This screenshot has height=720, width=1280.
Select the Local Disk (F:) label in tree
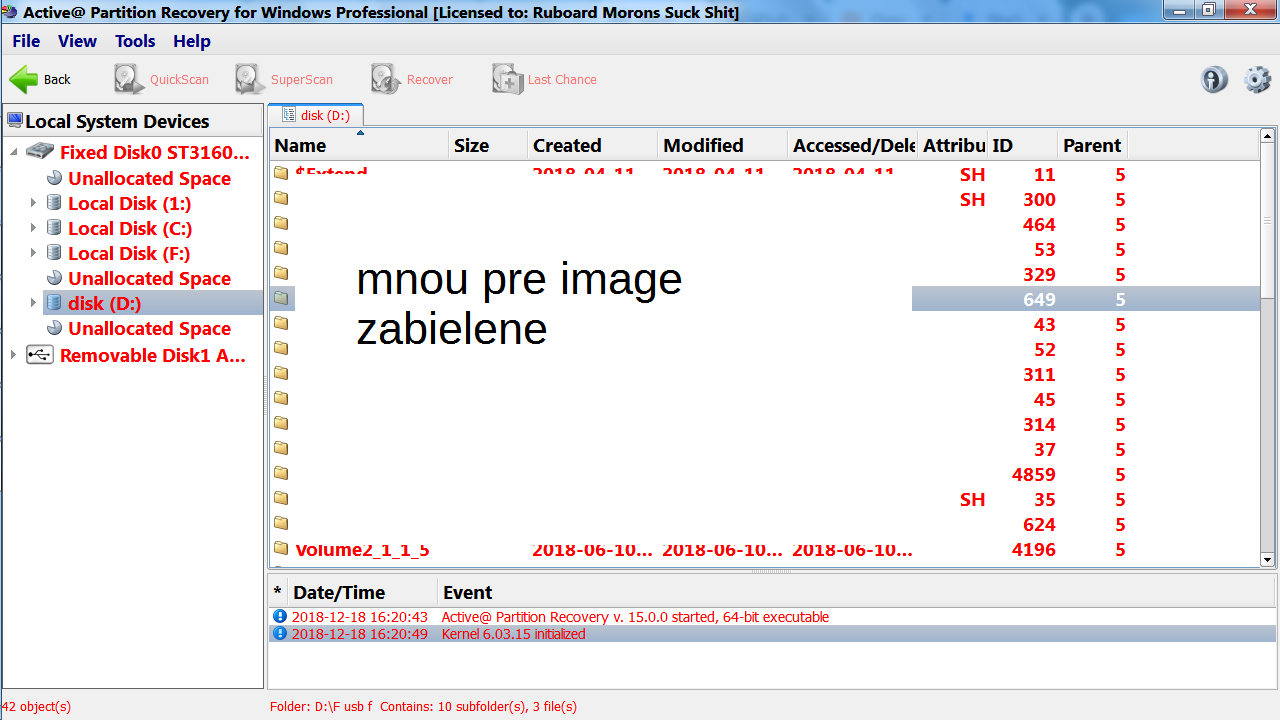tap(129, 253)
